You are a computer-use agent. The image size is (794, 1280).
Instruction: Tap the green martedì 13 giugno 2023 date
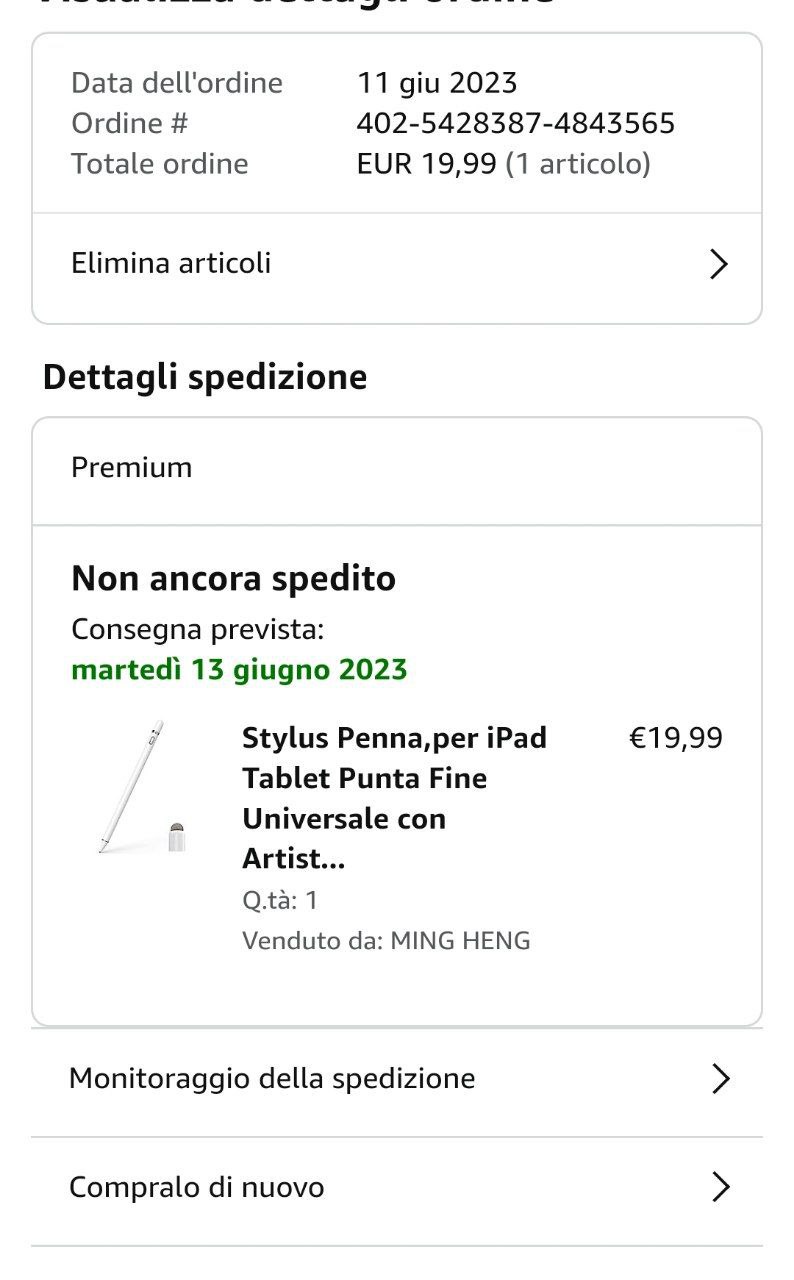click(x=240, y=670)
